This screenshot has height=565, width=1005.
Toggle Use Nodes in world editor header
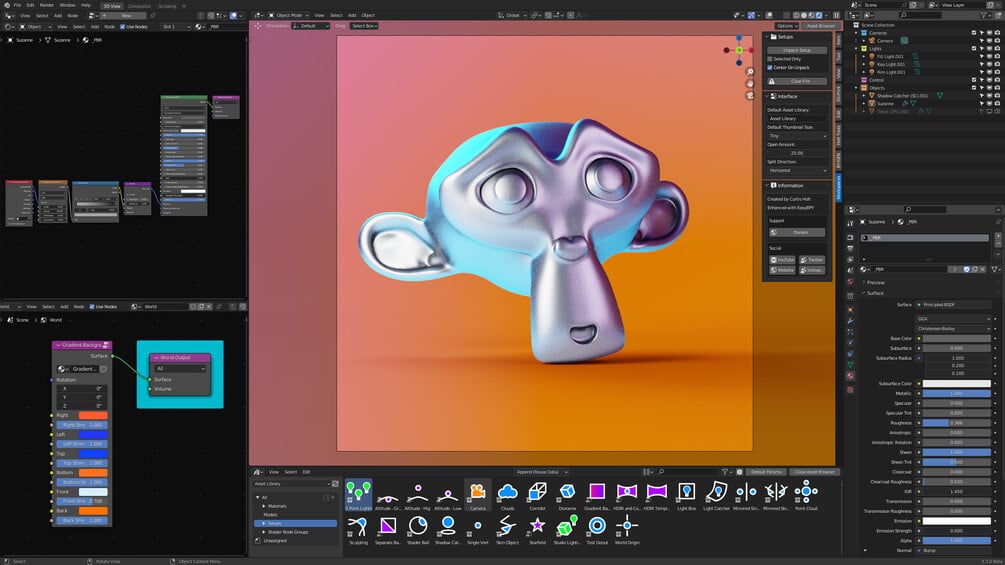pyautogui.click(x=92, y=307)
